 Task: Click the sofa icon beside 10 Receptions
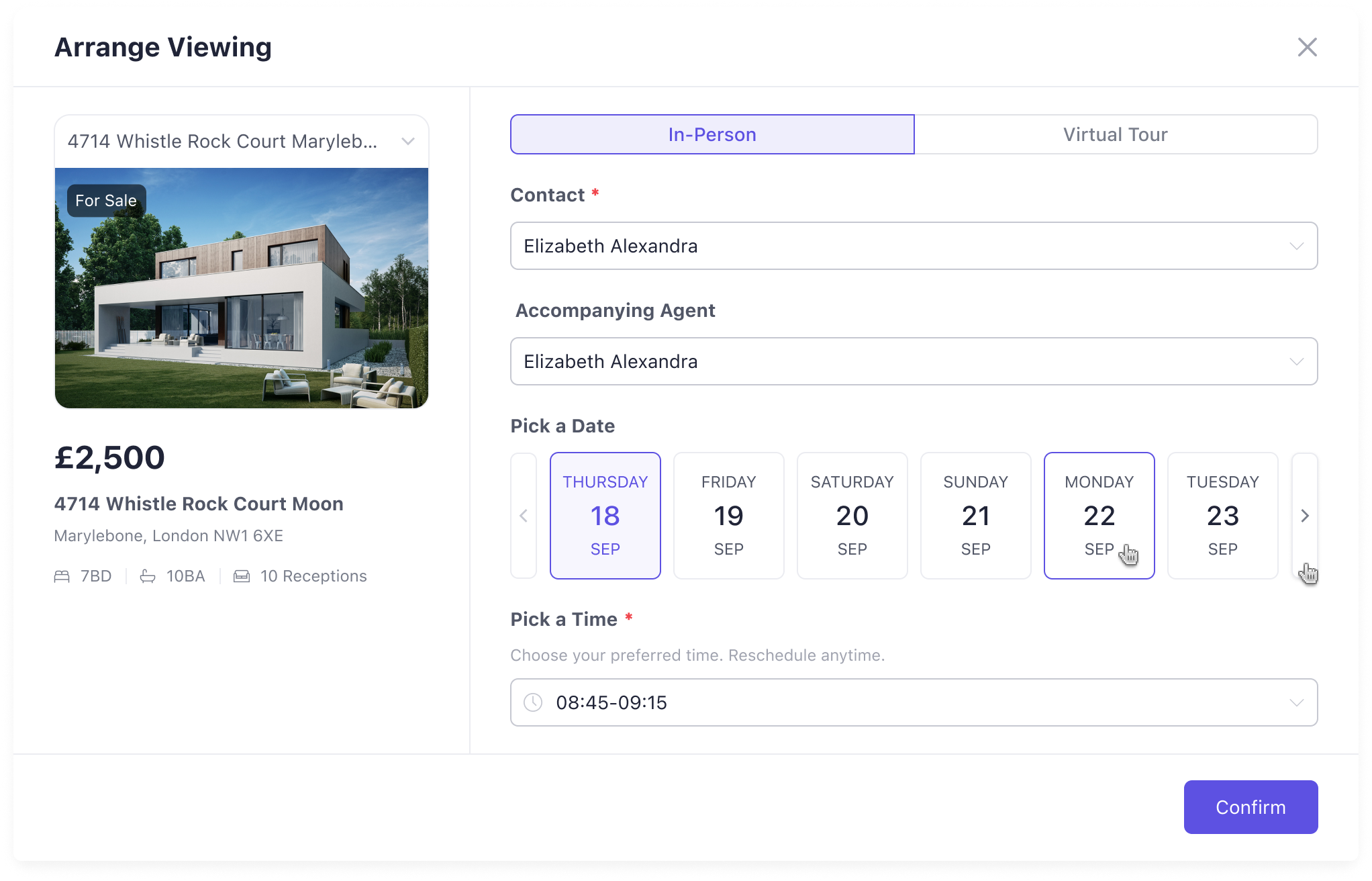[x=242, y=576]
